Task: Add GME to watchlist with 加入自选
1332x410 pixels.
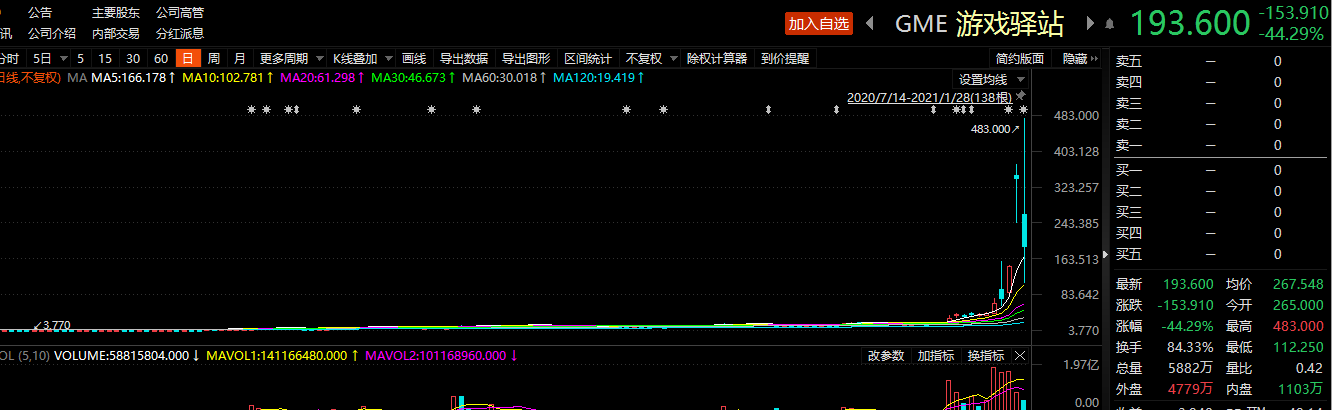Action: [819, 24]
